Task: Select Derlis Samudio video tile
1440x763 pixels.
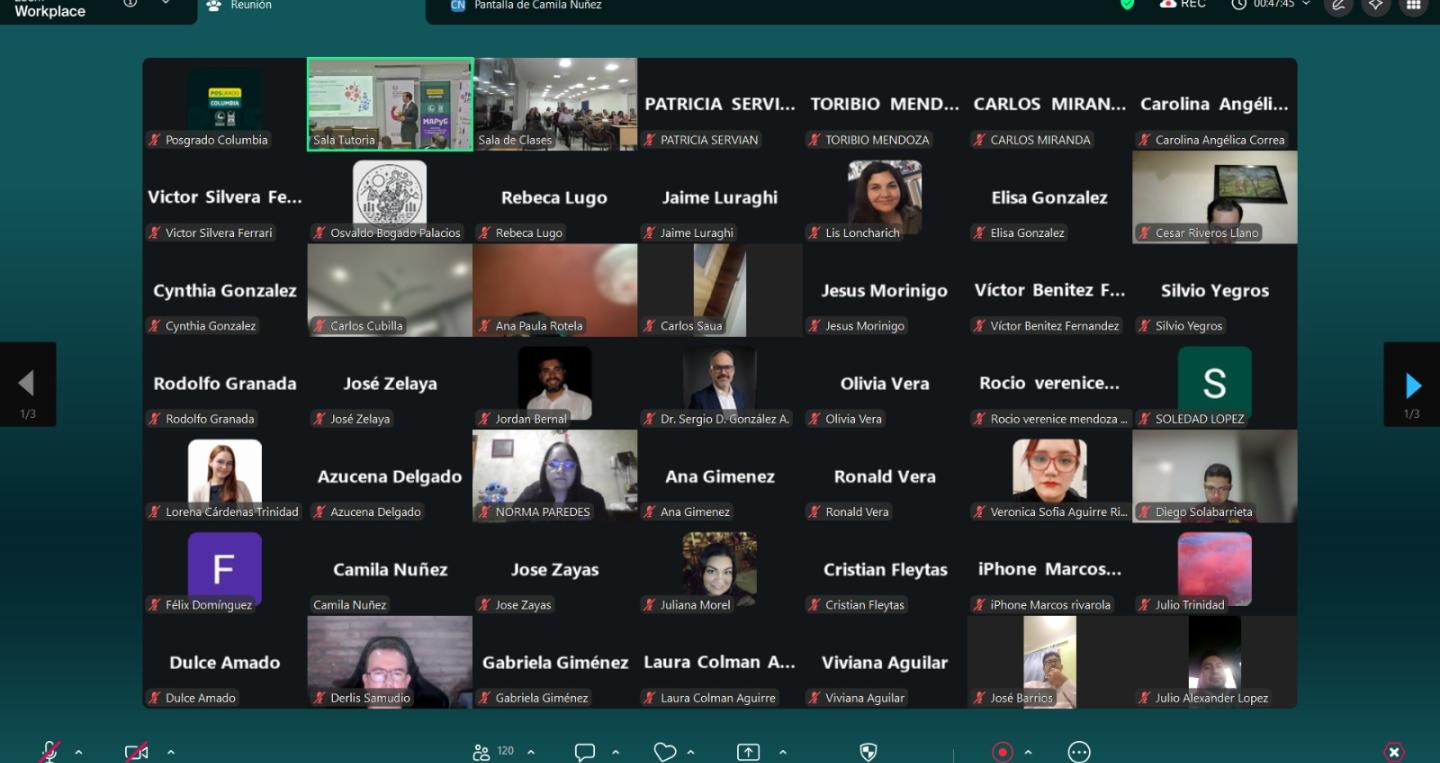Action: [x=390, y=662]
